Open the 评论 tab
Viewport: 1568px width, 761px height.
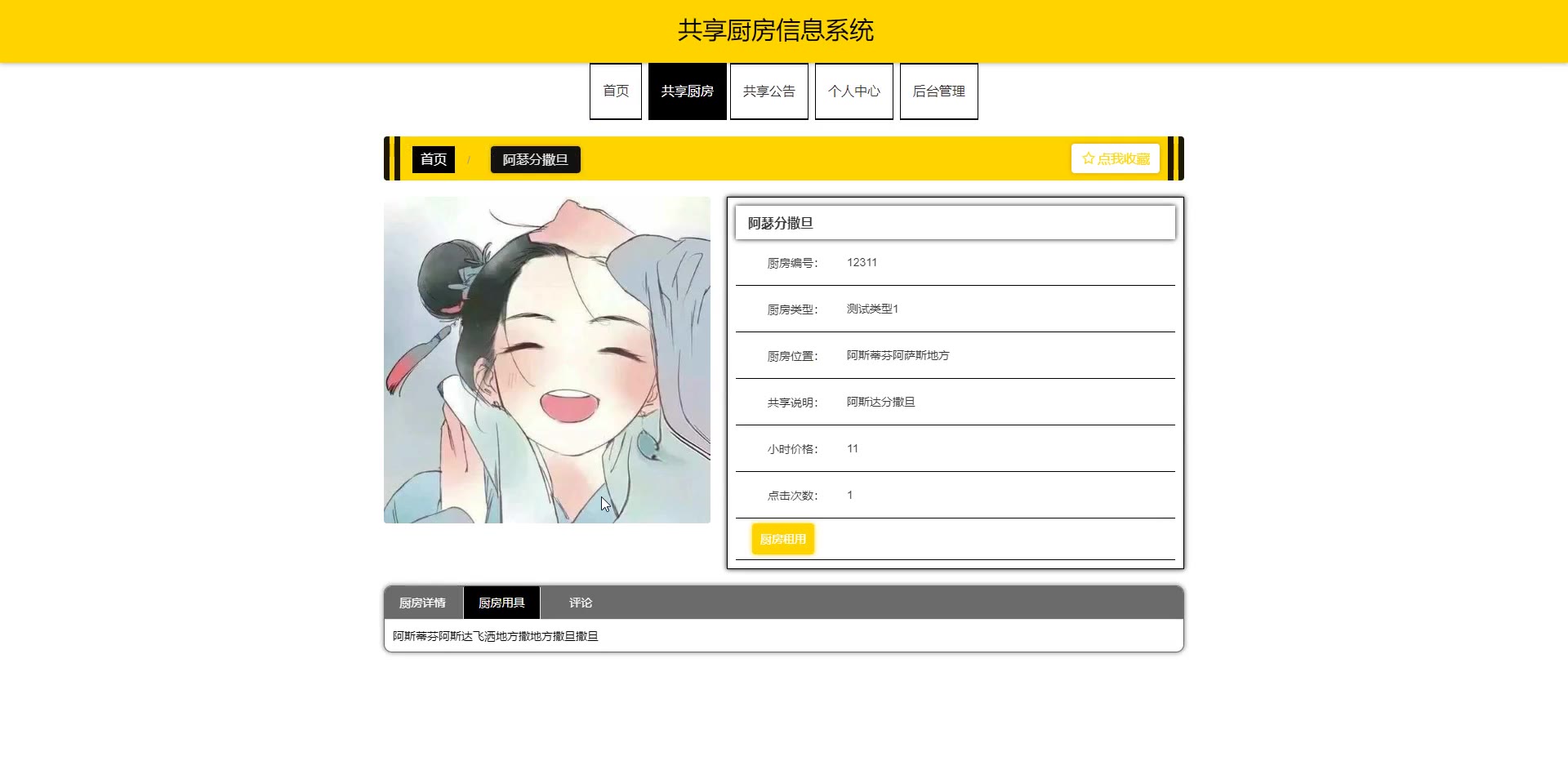(x=581, y=603)
